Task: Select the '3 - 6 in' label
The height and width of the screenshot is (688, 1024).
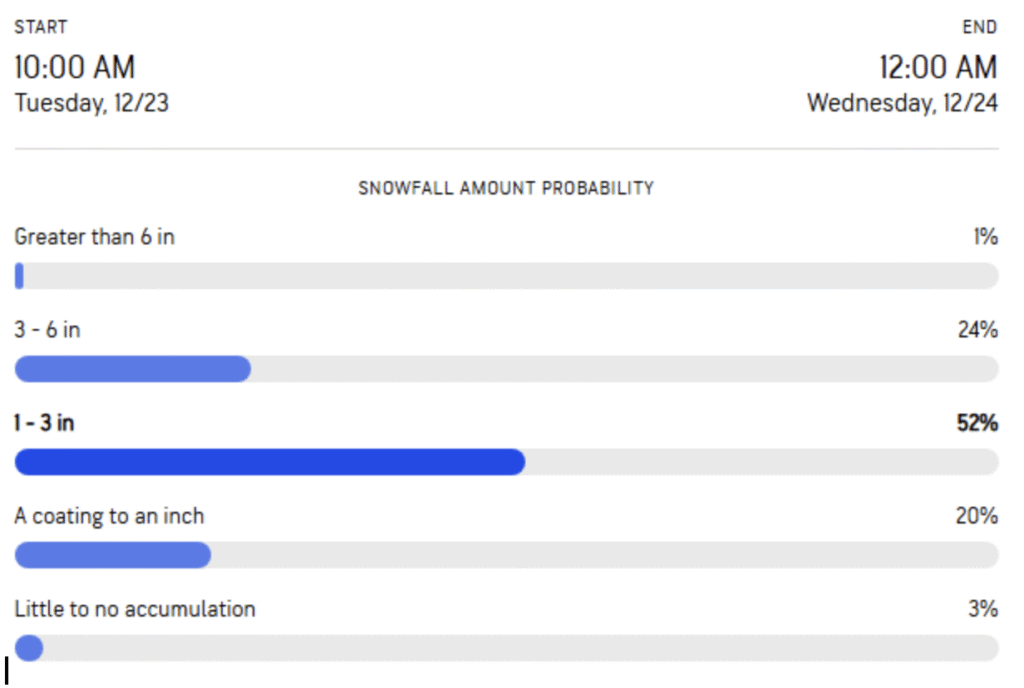Action: [x=47, y=330]
